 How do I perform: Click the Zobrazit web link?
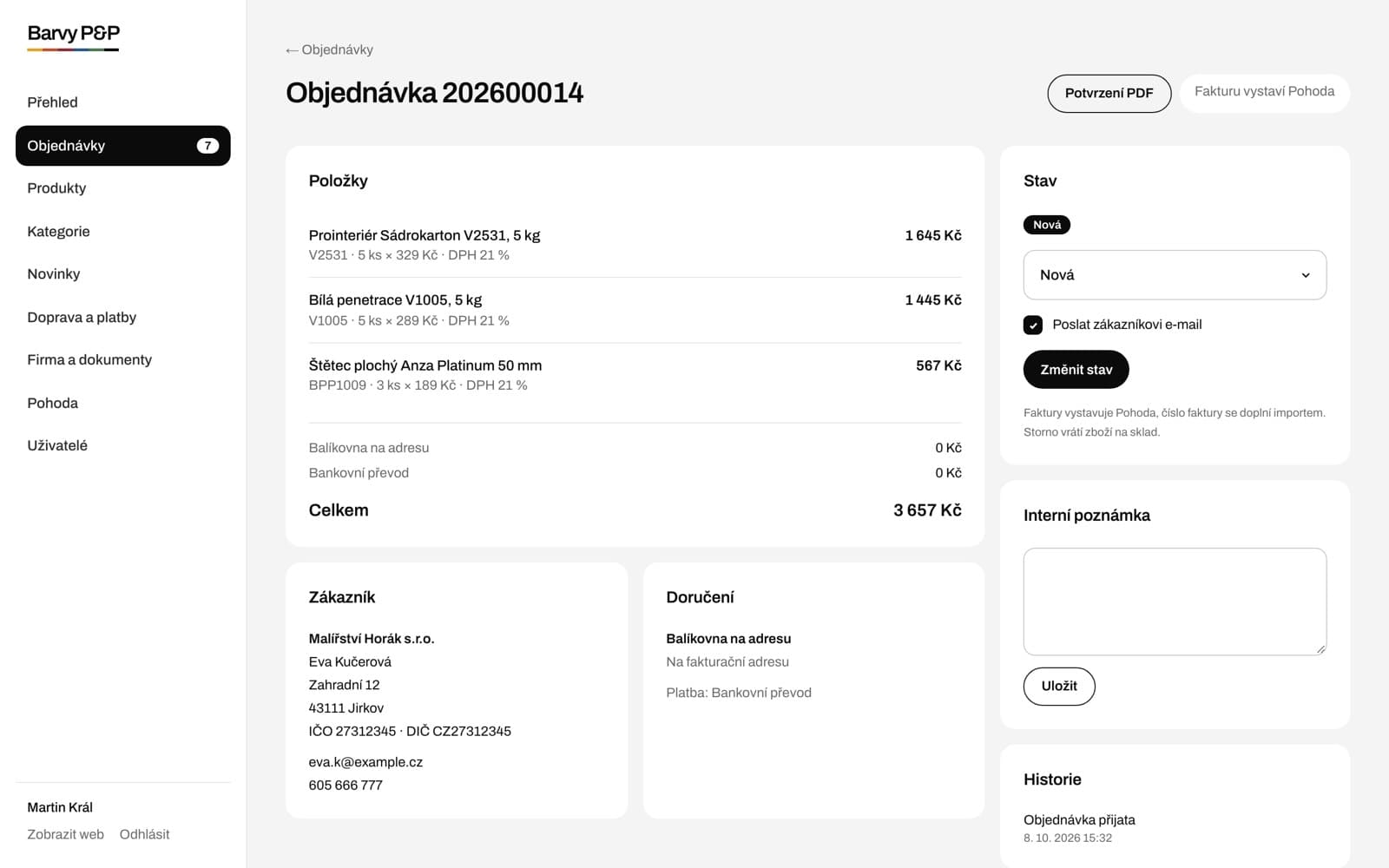pos(65,835)
